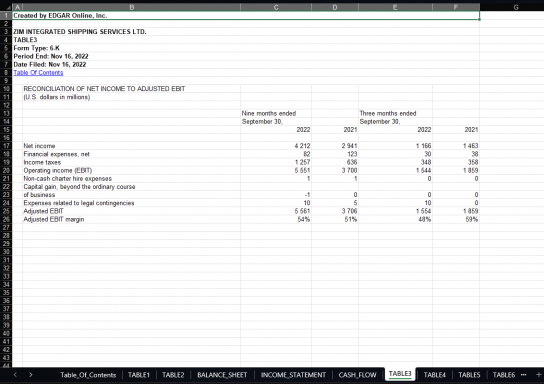Screen dimensions: 544x384
Task: Click 'Operating income (EBIT)' label
Action: tap(58, 170)
